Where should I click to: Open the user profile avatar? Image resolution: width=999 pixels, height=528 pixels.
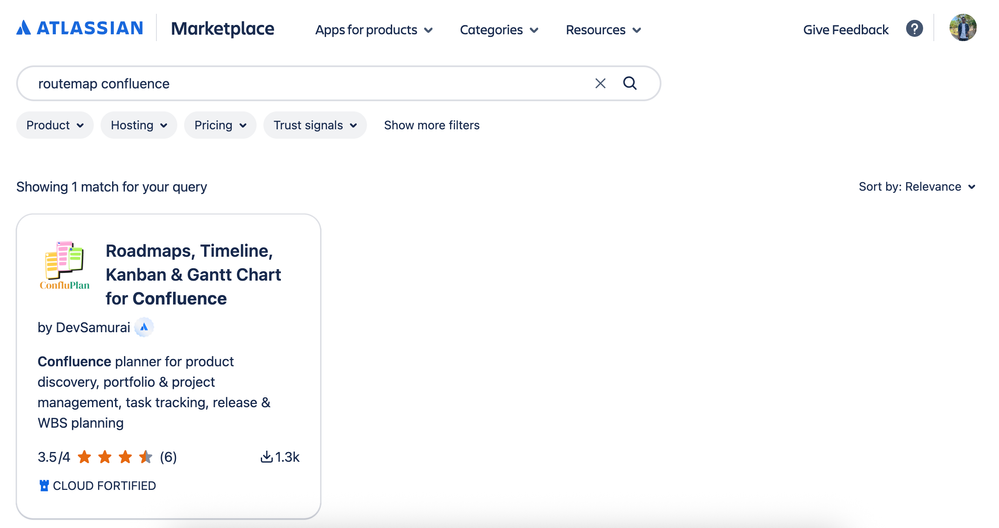click(x=962, y=29)
